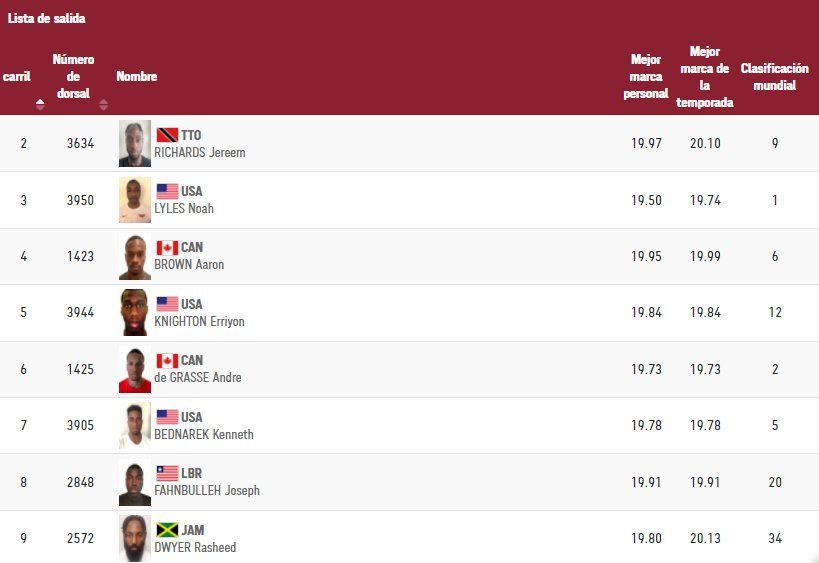819x563 pixels.
Task: Click the Liberia flag beside Joseph Fahnbulleh
Action: [167, 473]
